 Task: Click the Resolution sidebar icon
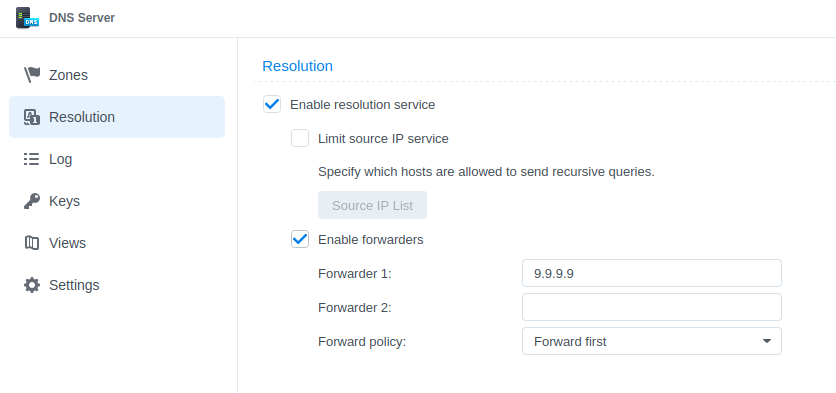pos(32,117)
